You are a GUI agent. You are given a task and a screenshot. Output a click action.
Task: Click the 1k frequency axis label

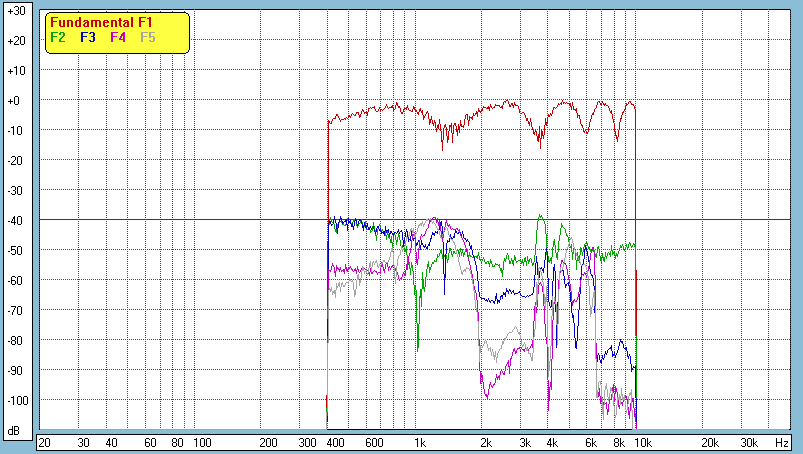(420, 442)
